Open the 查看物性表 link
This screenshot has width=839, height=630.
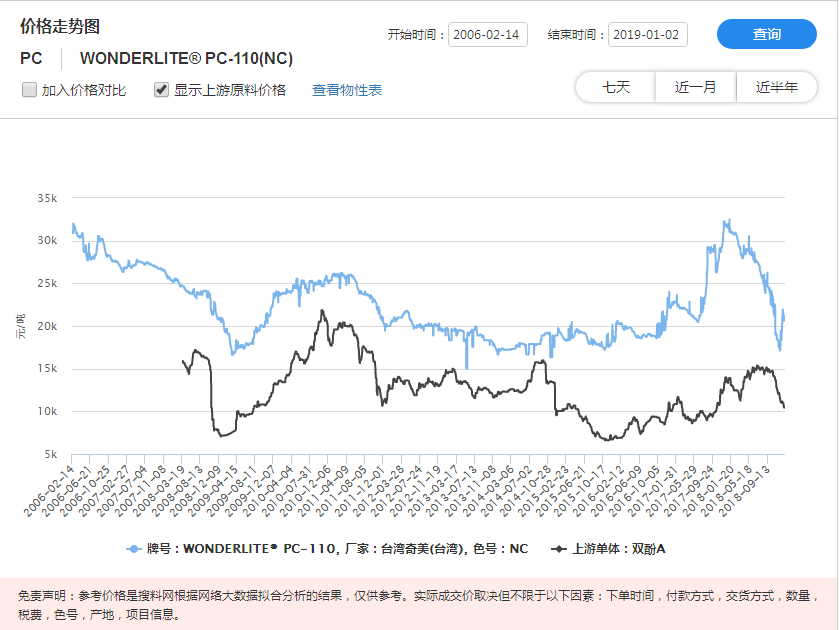click(x=347, y=90)
